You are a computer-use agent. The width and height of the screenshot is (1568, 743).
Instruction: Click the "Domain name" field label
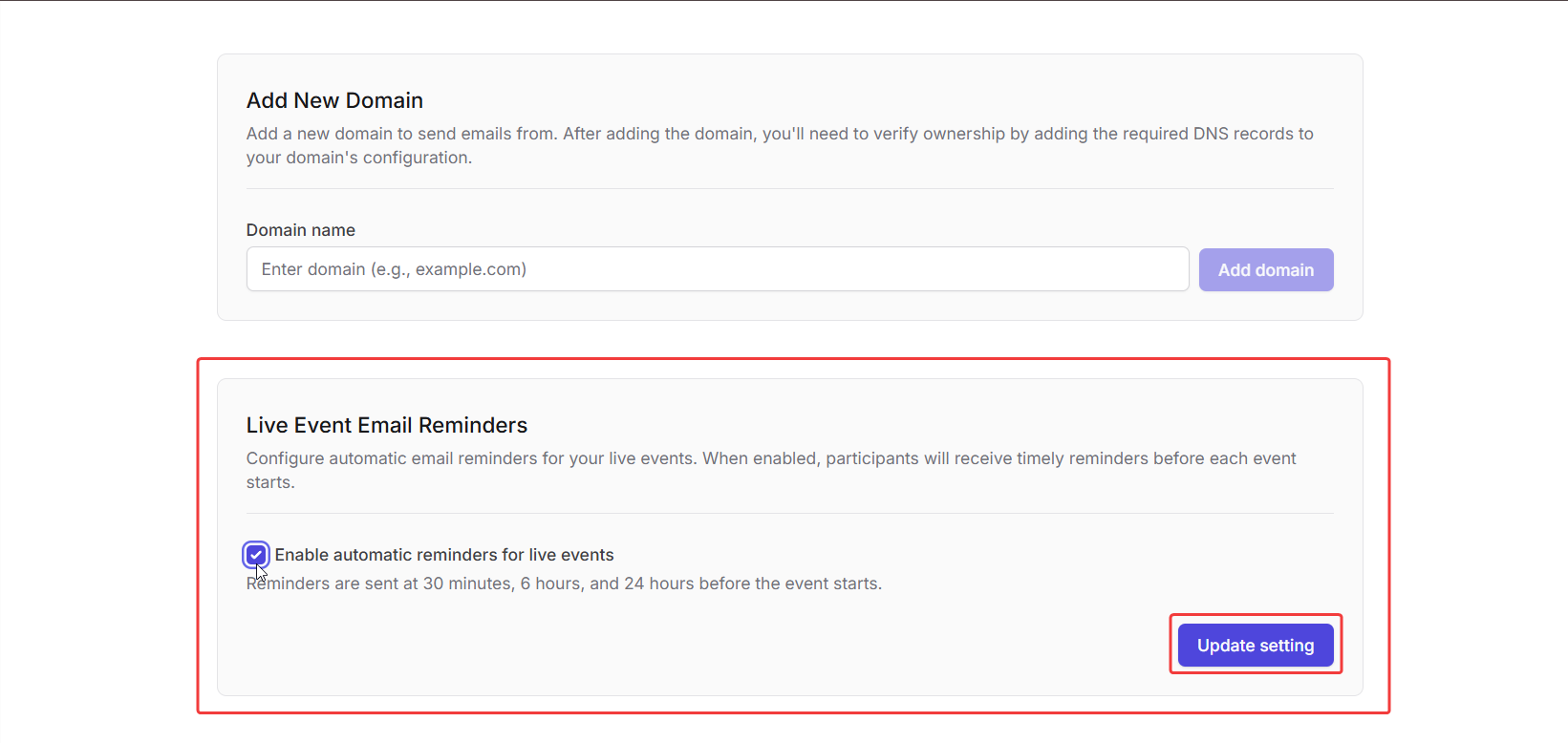tap(301, 230)
